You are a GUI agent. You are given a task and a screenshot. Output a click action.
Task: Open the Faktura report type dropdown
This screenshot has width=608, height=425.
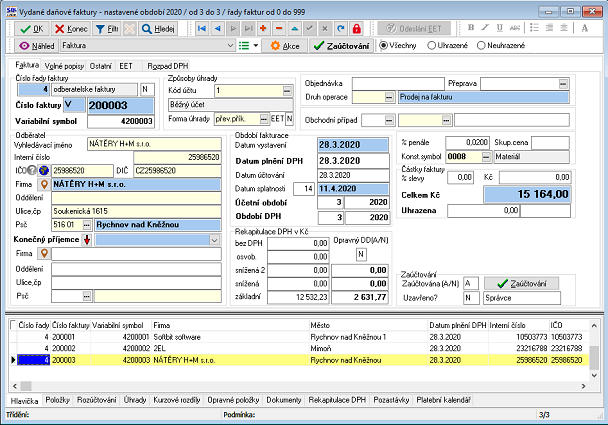(230, 46)
